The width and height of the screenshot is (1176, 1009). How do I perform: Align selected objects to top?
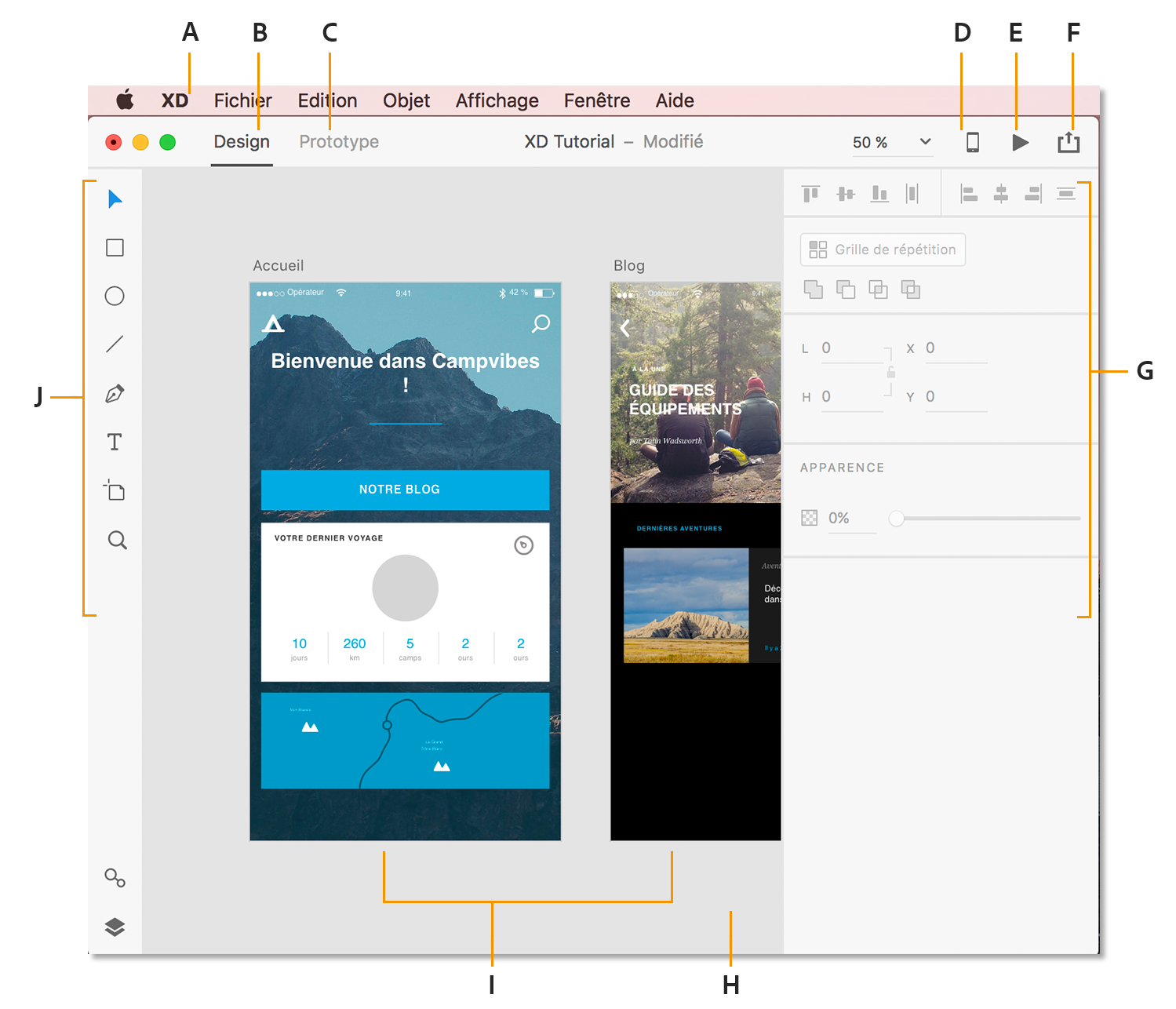(810, 194)
